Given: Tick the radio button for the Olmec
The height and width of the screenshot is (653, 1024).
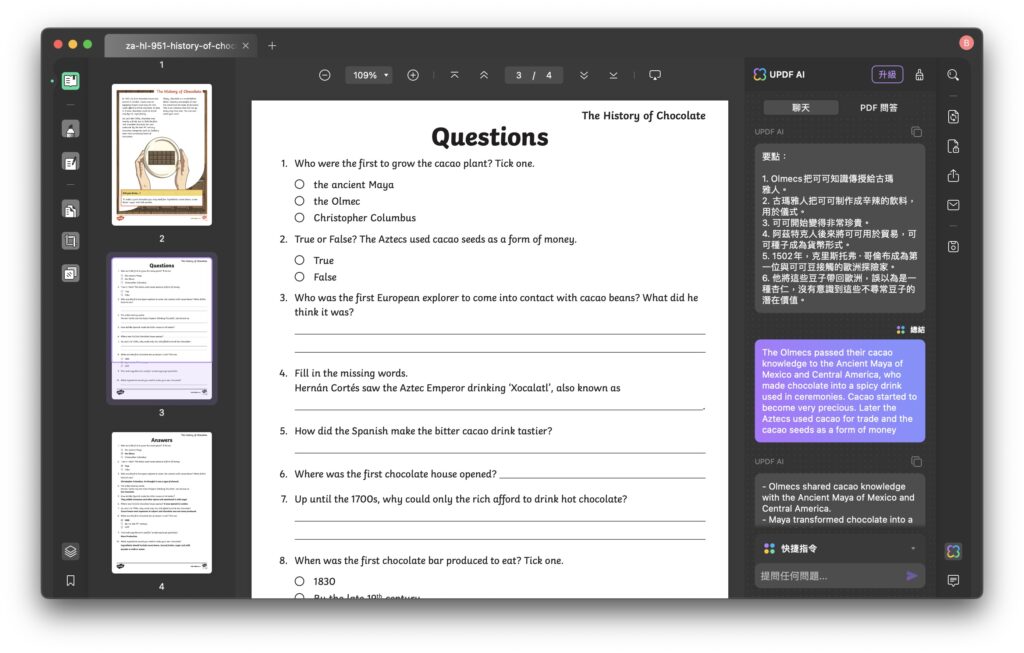Looking at the screenshot, I should [299, 201].
